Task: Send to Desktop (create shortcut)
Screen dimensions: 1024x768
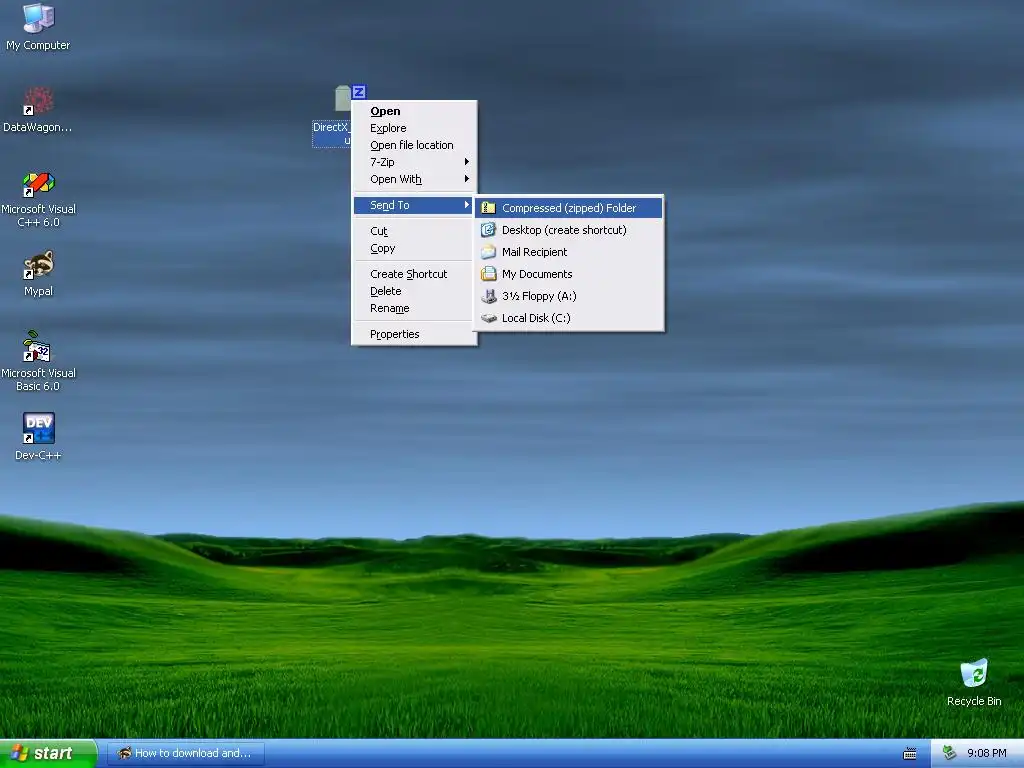Action: [569, 230]
